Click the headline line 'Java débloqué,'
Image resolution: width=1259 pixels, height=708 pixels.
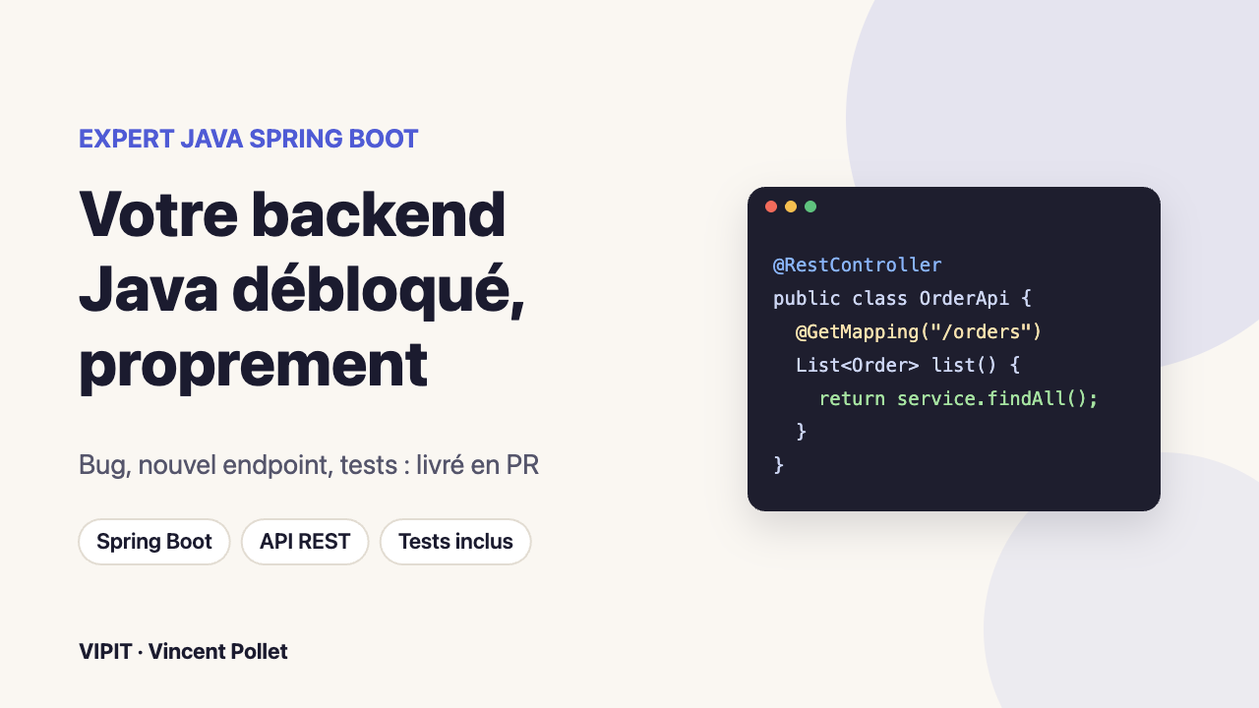click(x=302, y=290)
